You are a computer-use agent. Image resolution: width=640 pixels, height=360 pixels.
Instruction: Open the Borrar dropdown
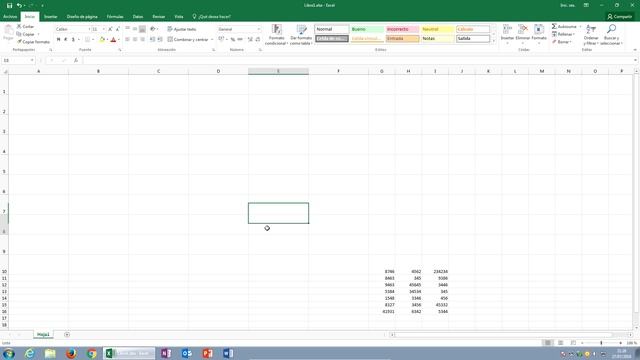pyautogui.click(x=562, y=42)
